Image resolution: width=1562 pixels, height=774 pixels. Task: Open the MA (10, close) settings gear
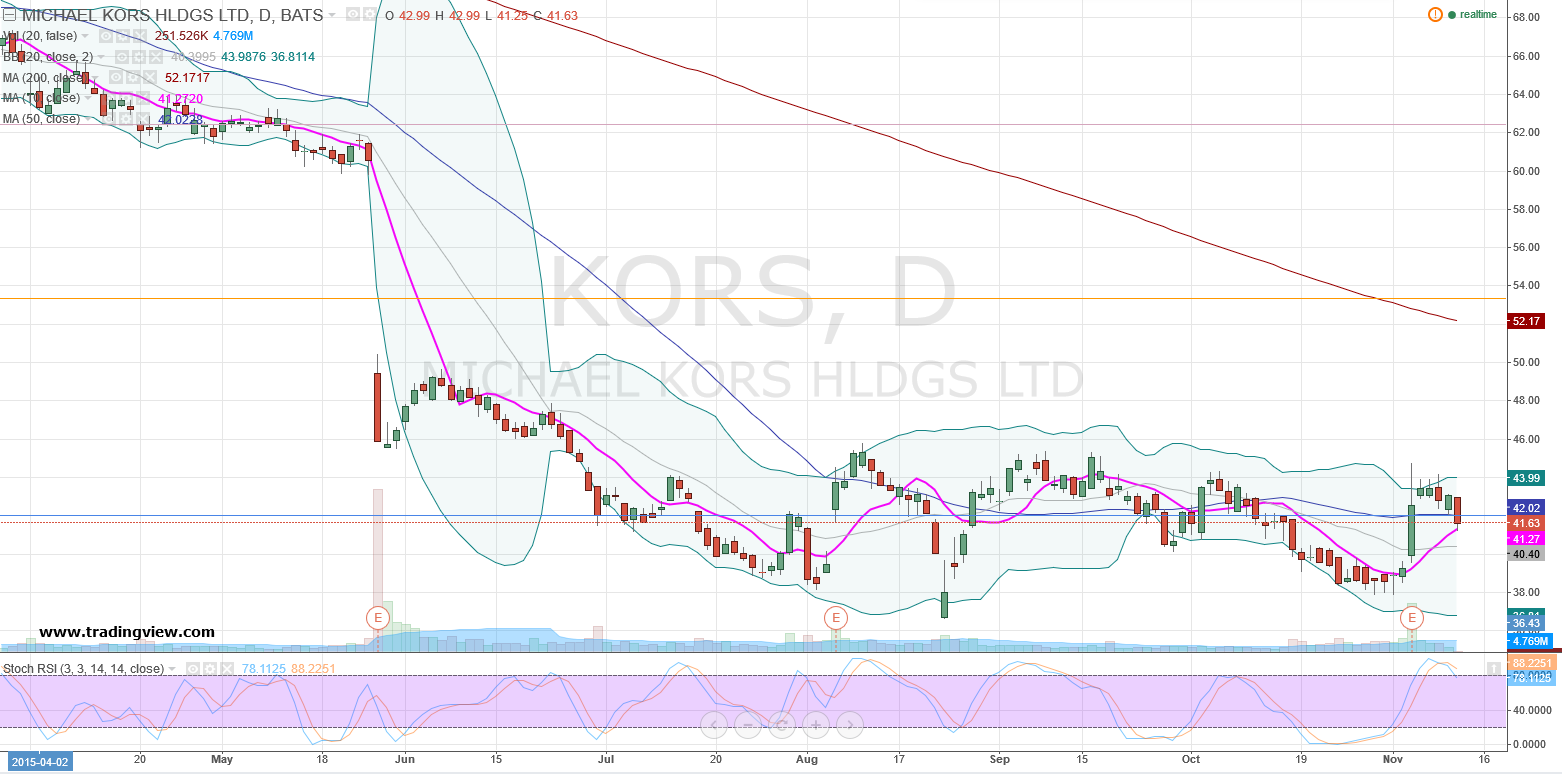[126, 99]
